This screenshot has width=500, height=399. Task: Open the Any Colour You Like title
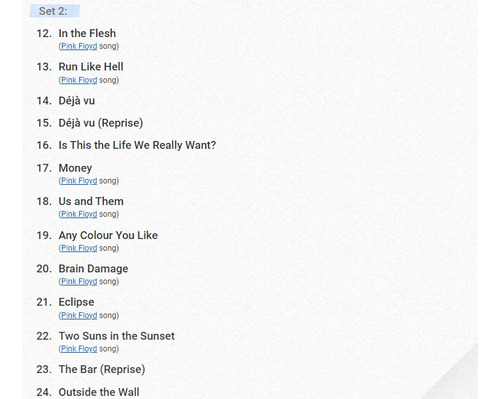click(108, 235)
